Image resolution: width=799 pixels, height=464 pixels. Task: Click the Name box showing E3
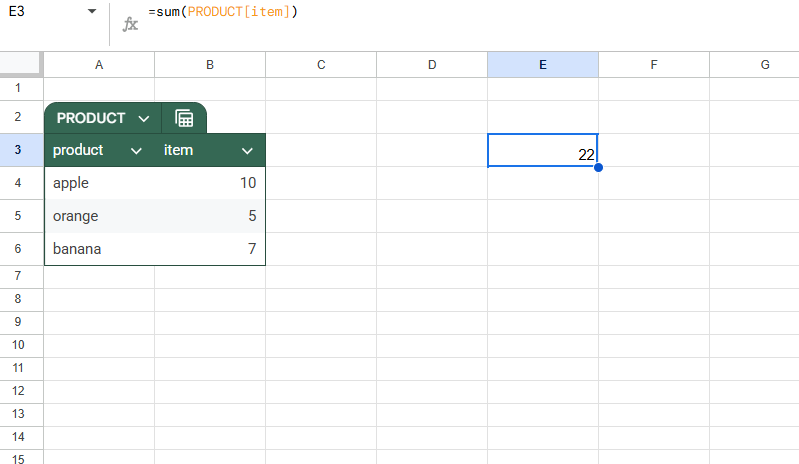point(47,11)
